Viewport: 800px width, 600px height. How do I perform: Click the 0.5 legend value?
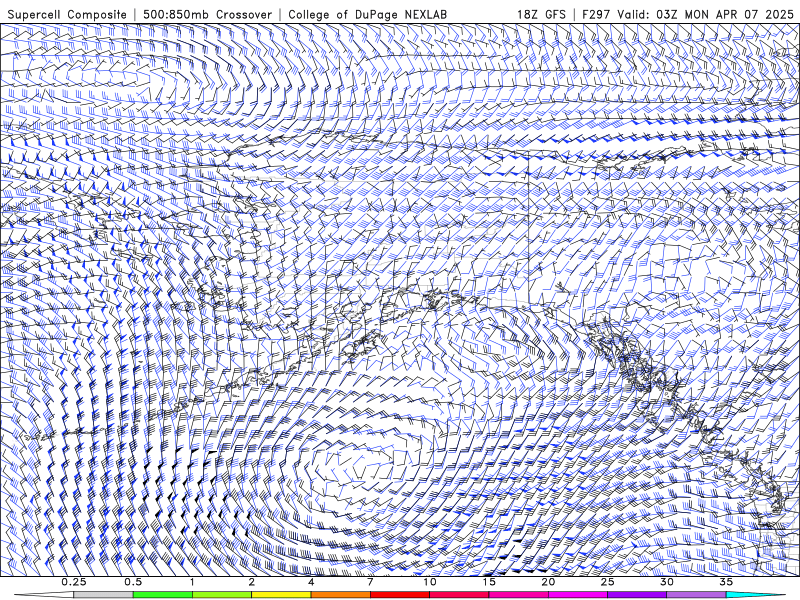(x=133, y=582)
